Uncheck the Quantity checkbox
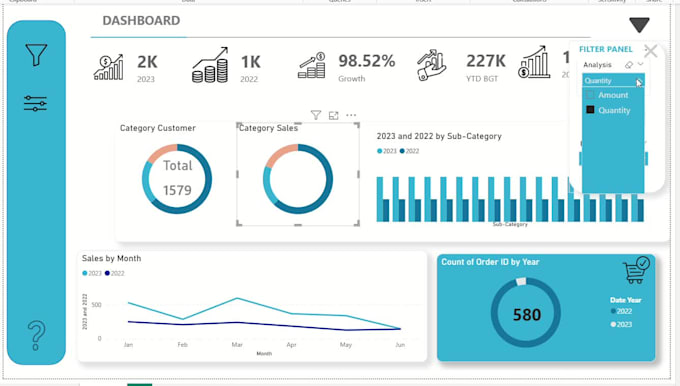680x386 pixels. (590, 110)
